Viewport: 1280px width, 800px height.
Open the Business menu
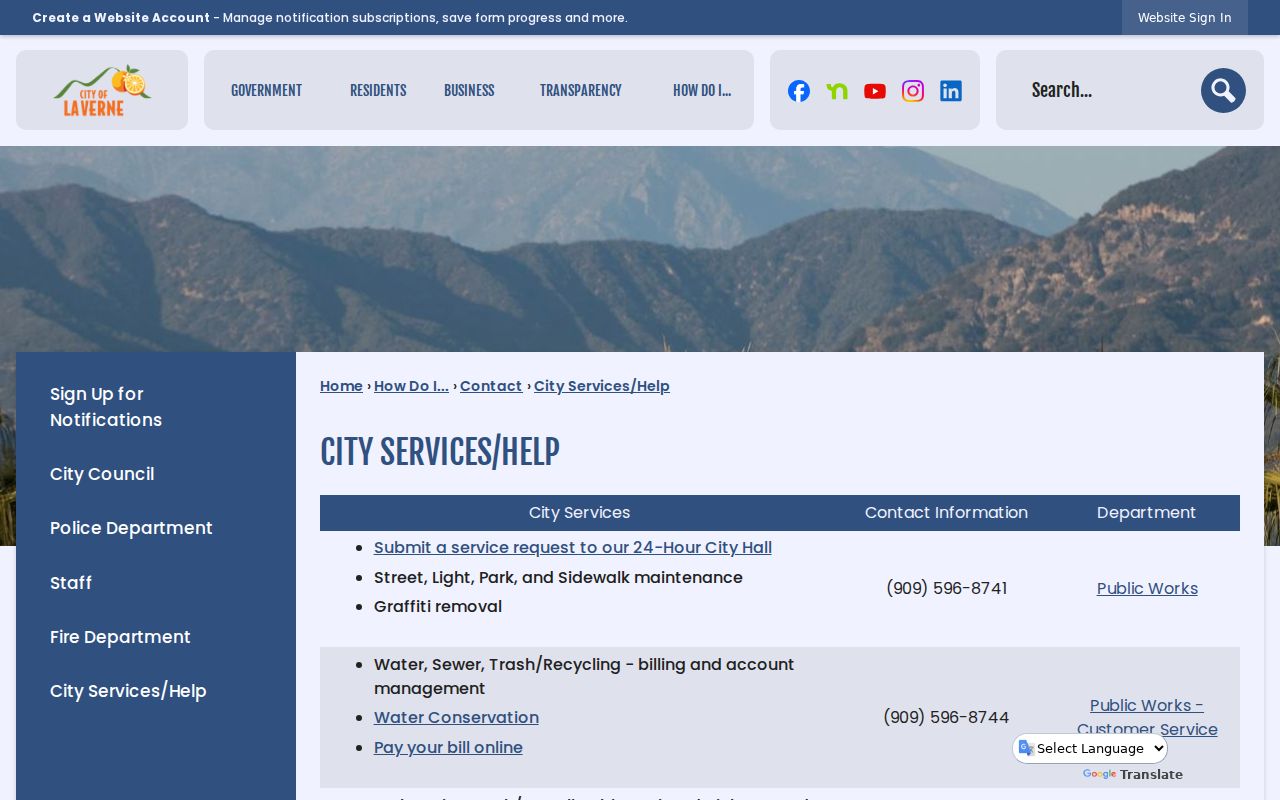469,90
